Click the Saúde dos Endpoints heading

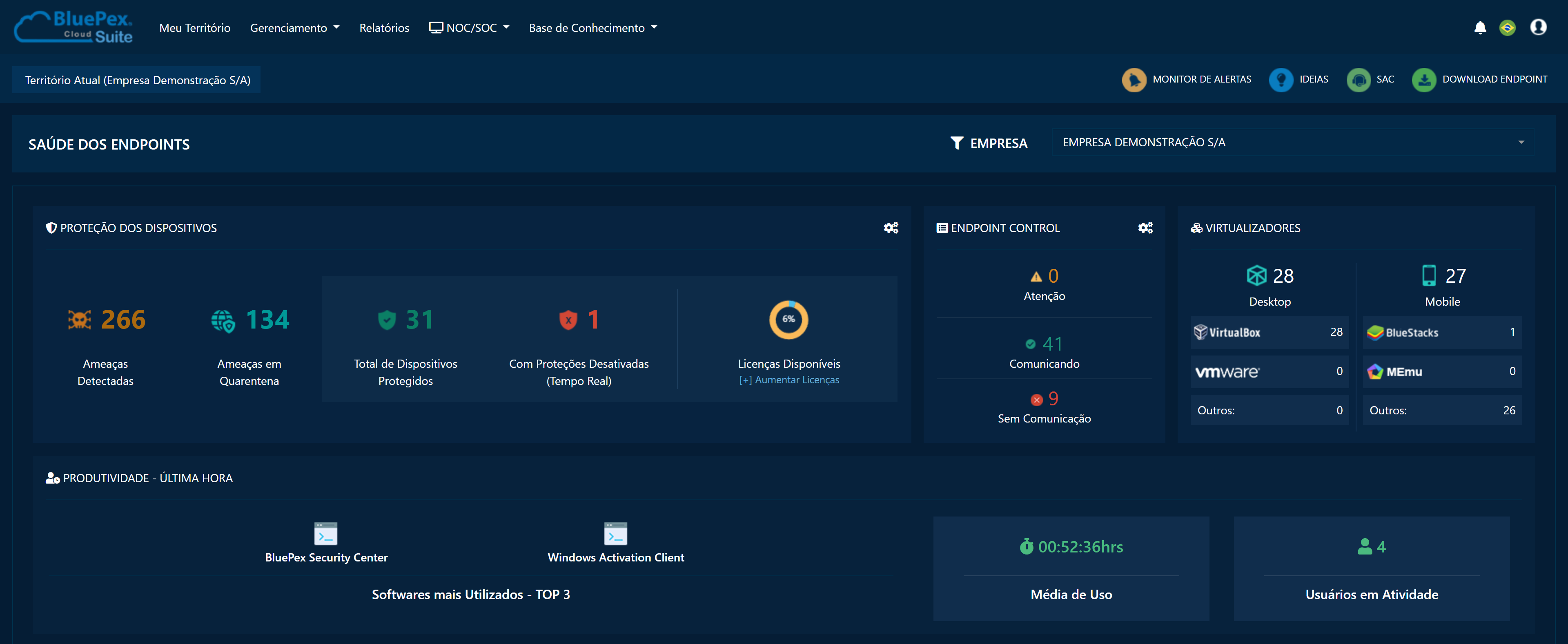pos(109,144)
